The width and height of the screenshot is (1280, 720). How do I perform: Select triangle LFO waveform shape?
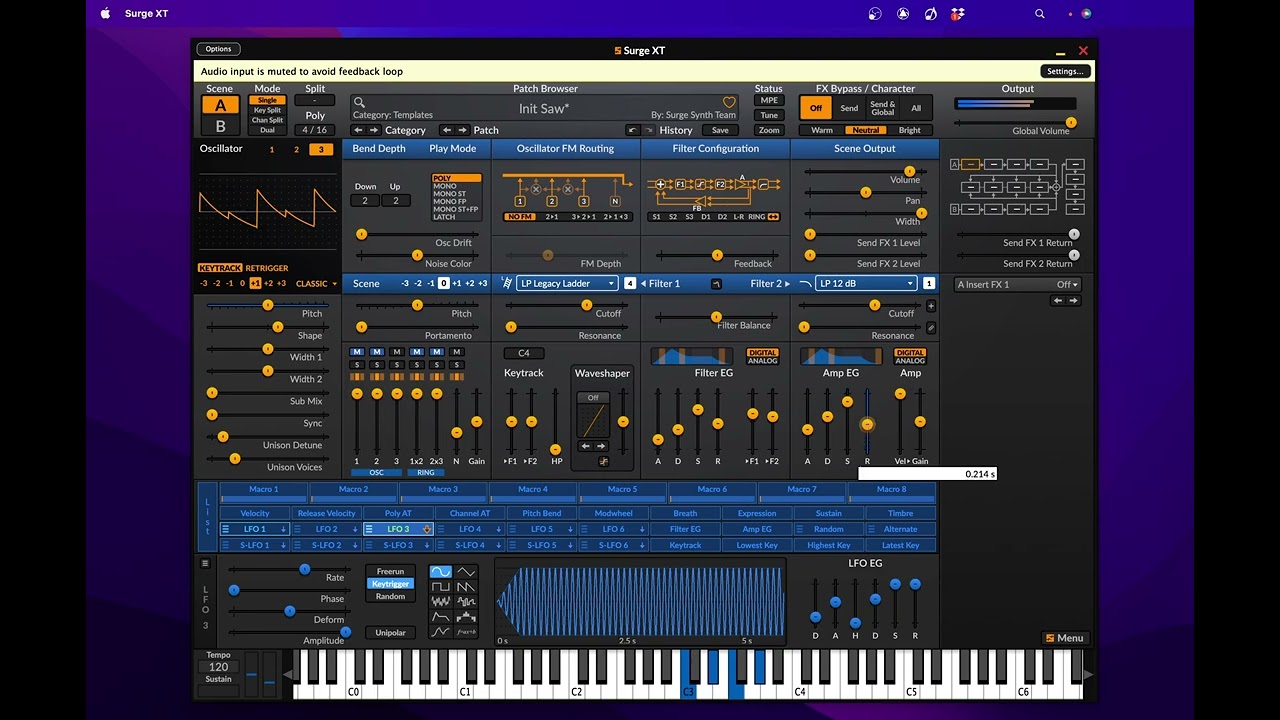point(466,572)
